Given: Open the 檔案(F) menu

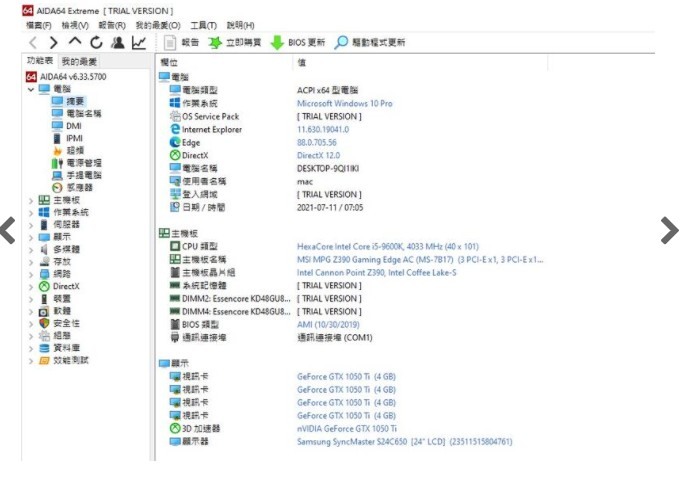Looking at the screenshot, I should pos(38,25).
